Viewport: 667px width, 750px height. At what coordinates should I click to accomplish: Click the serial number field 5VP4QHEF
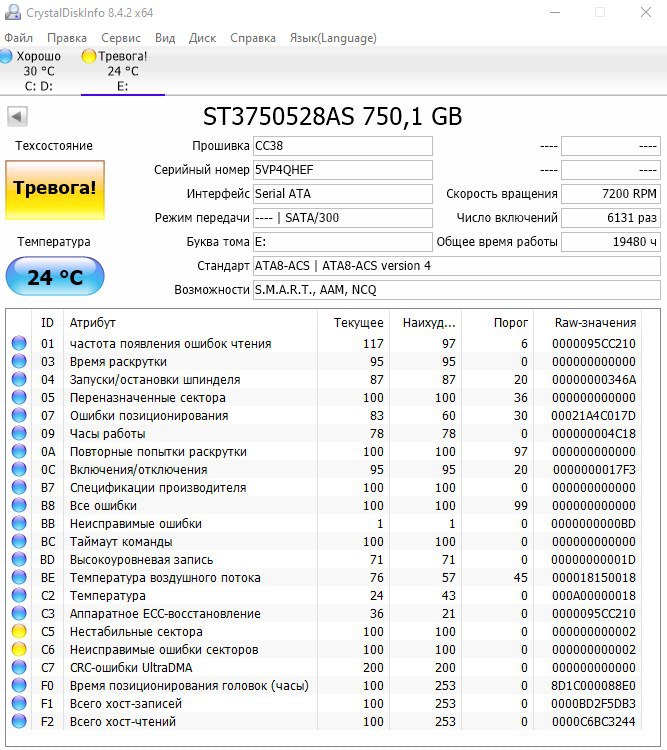coord(343,170)
